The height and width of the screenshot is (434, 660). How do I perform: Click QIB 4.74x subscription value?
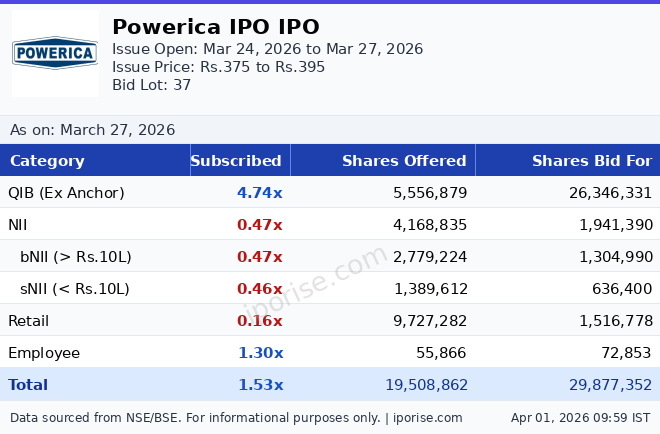pos(259,193)
